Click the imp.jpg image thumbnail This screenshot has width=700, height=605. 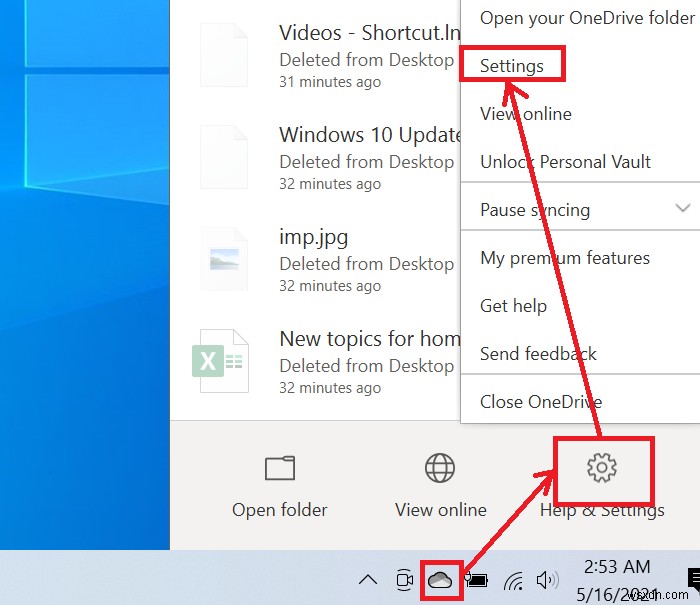point(224,259)
